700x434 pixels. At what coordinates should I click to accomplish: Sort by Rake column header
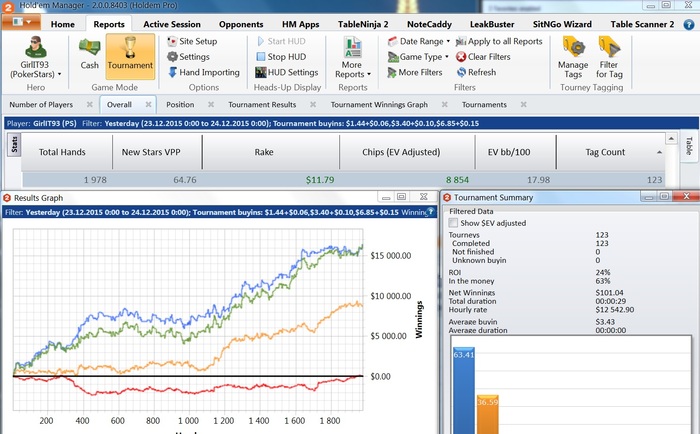pyautogui.click(x=271, y=152)
